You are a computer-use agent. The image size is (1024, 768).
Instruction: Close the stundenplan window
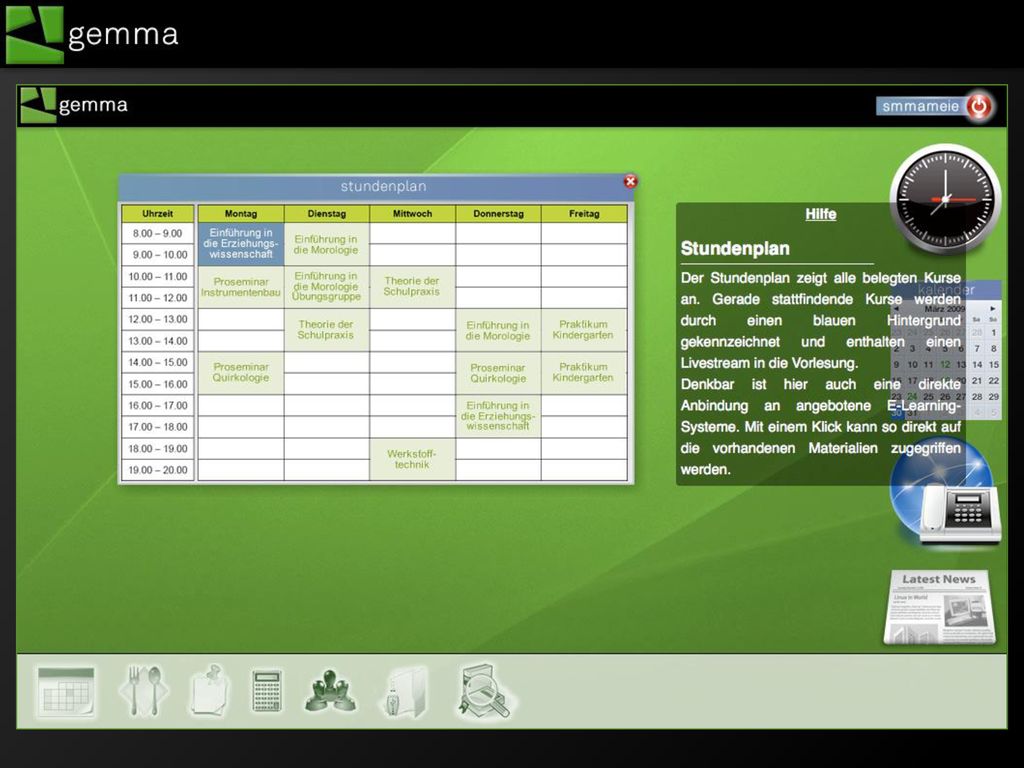[x=630, y=182]
